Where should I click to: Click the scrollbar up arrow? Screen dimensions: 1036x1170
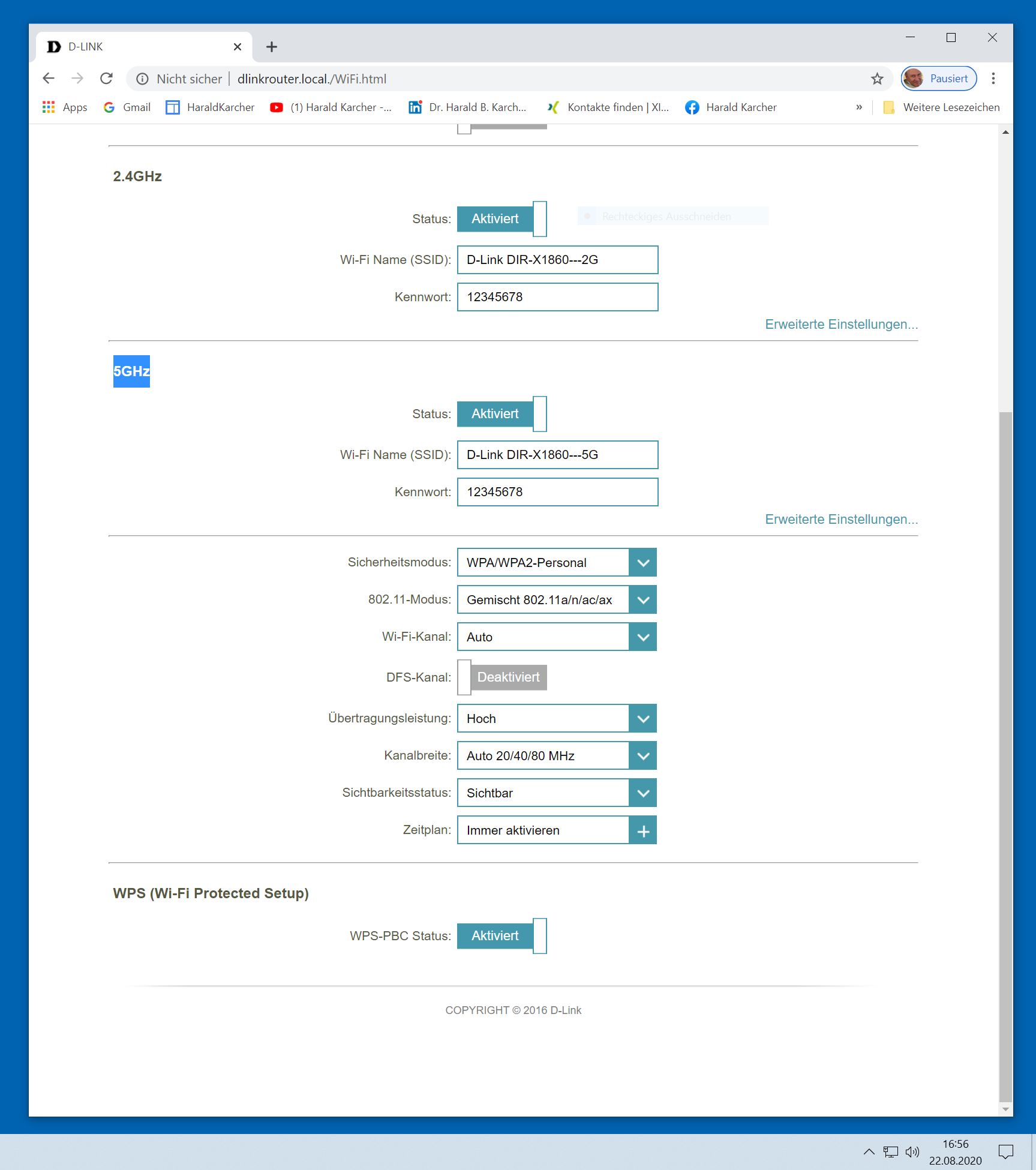(1005, 132)
